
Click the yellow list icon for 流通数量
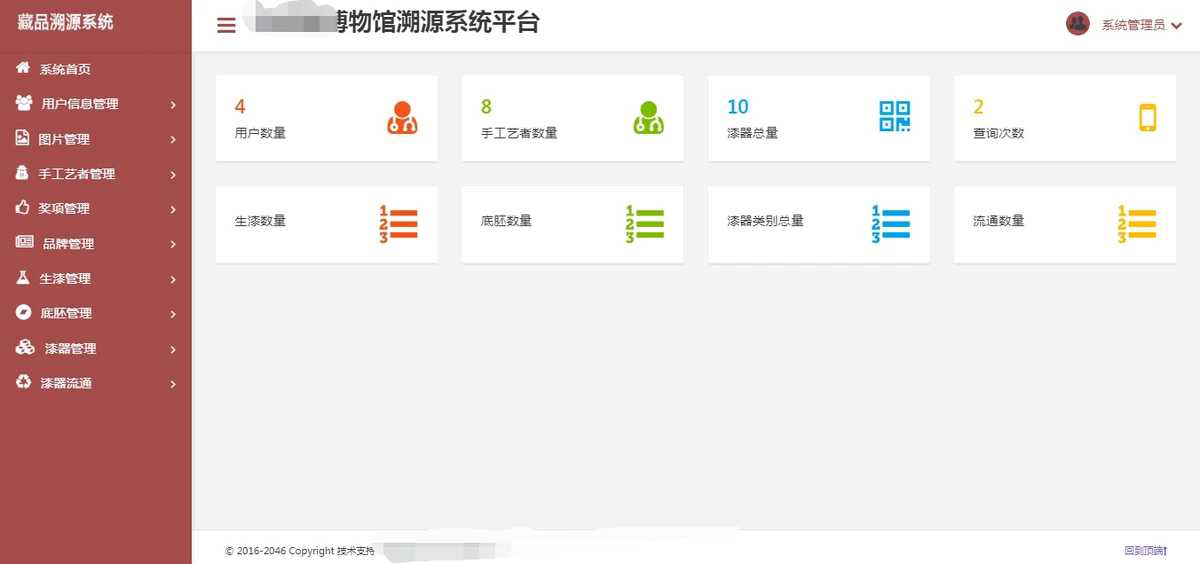[1136, 224]
